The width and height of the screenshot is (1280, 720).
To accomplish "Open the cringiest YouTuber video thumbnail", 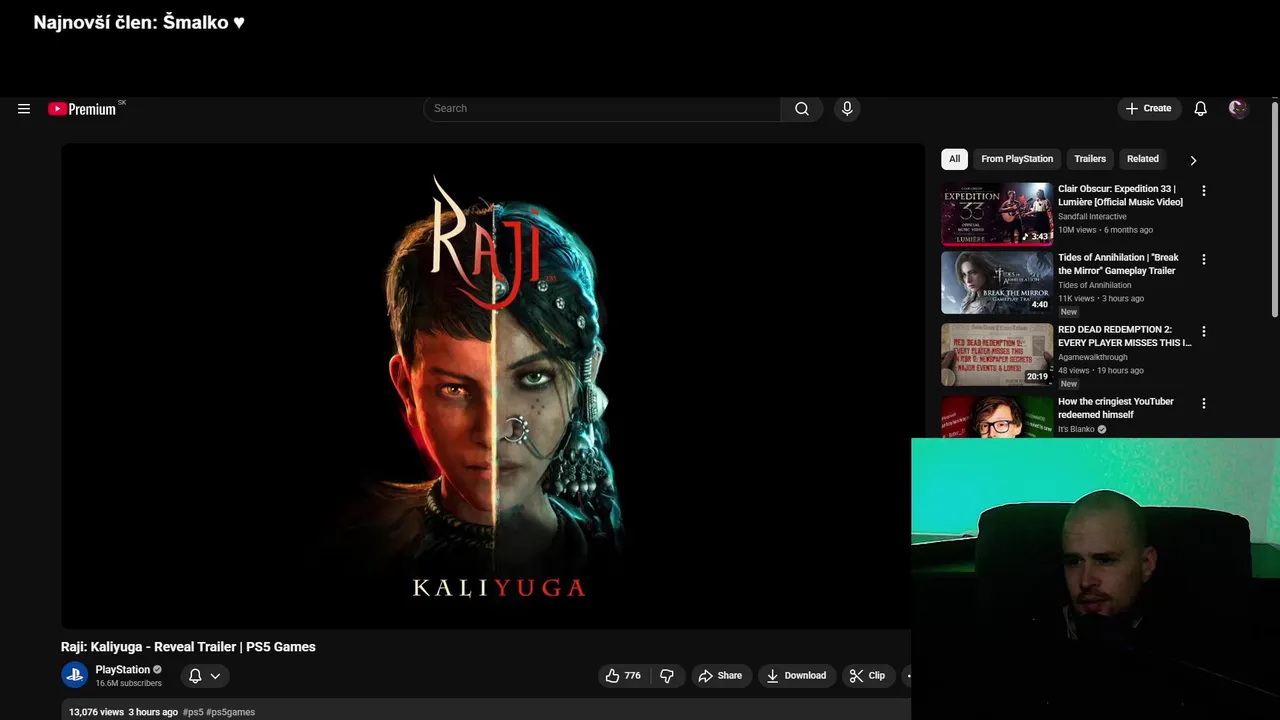I will point(997,417).
